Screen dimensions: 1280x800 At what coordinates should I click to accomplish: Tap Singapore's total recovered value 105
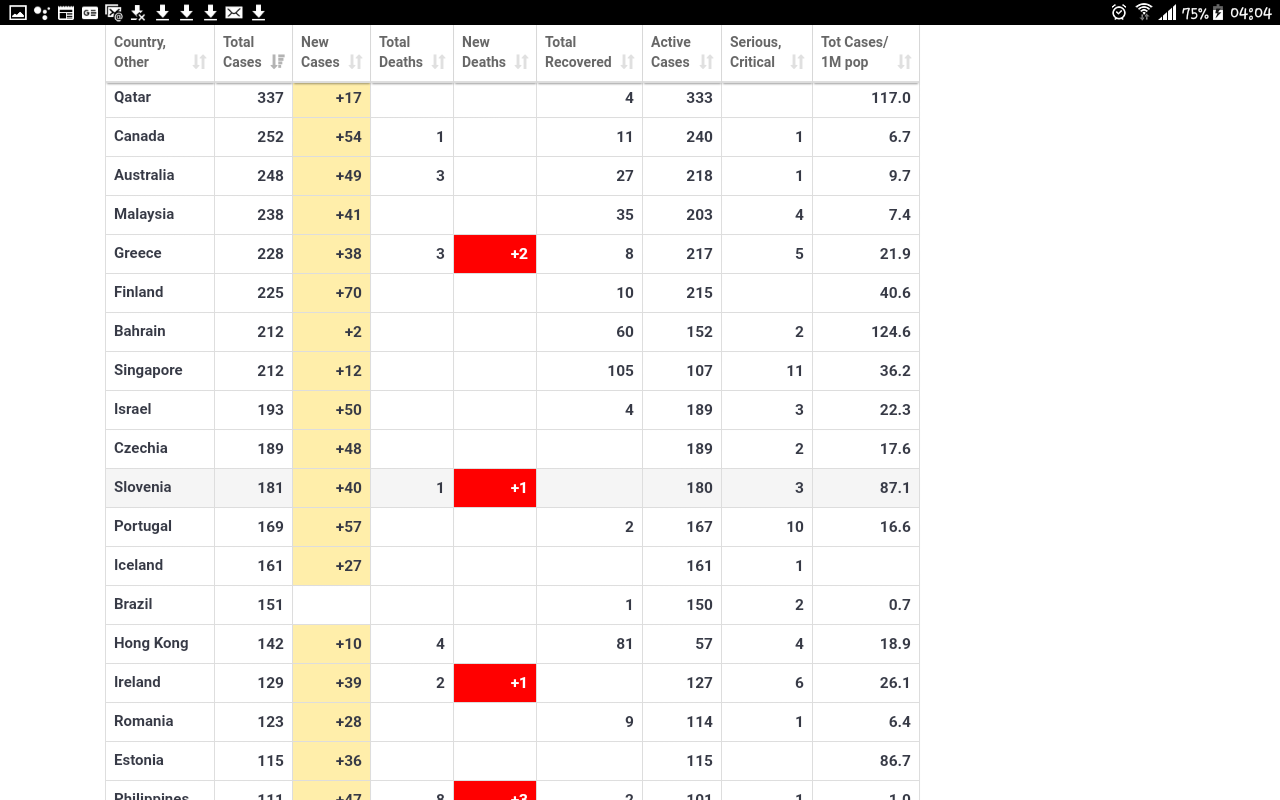(620, 371)
